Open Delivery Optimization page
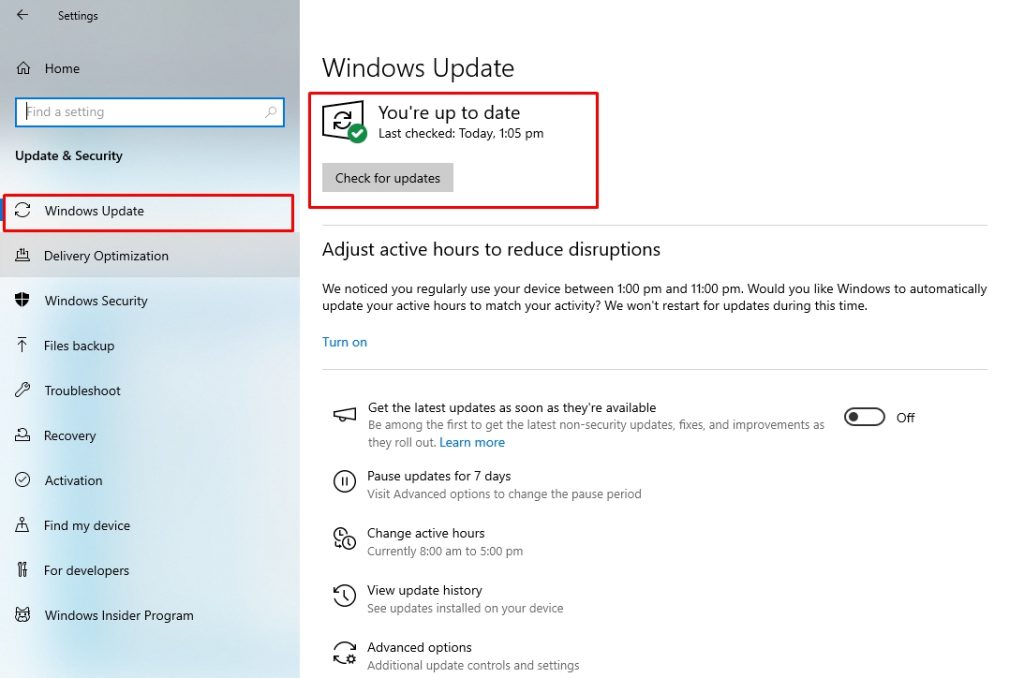 coord(150,255)
